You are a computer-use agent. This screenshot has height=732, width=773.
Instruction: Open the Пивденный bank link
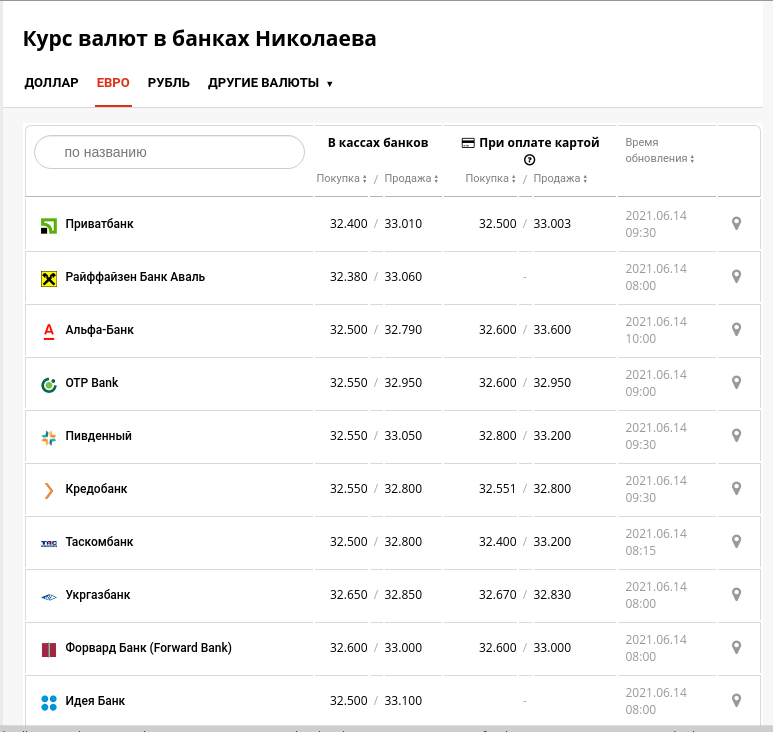[99, 436]
